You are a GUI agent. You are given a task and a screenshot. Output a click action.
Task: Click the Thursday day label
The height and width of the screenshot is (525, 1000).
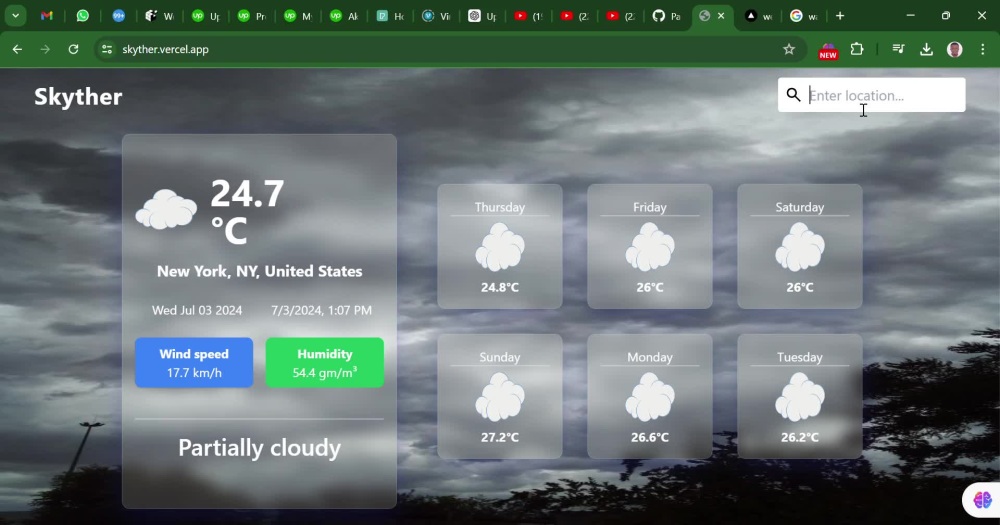click(500, 207)
